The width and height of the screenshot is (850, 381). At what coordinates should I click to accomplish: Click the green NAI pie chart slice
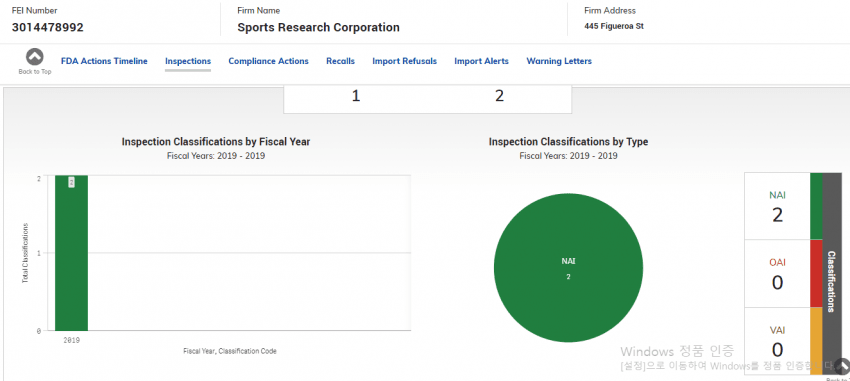point(568,268)
